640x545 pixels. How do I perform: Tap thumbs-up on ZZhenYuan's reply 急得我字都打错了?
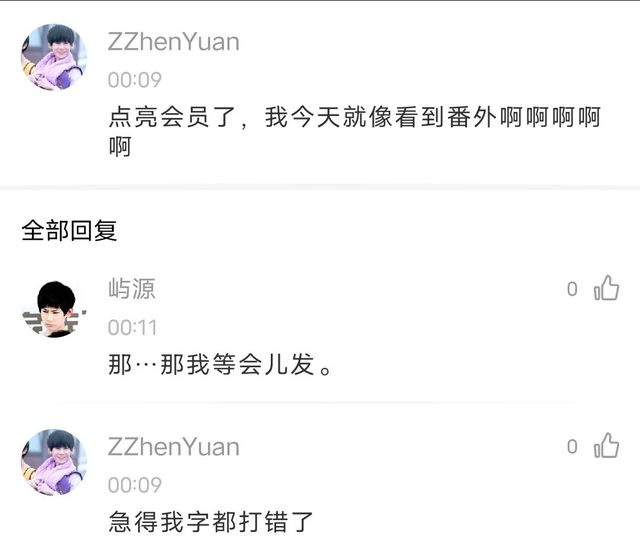607,445
